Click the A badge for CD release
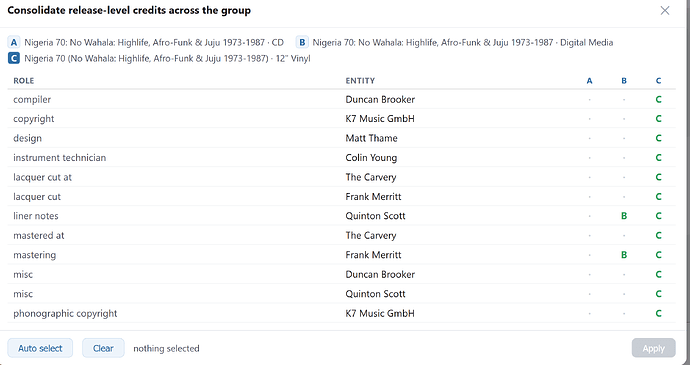 tap(14, 42)
